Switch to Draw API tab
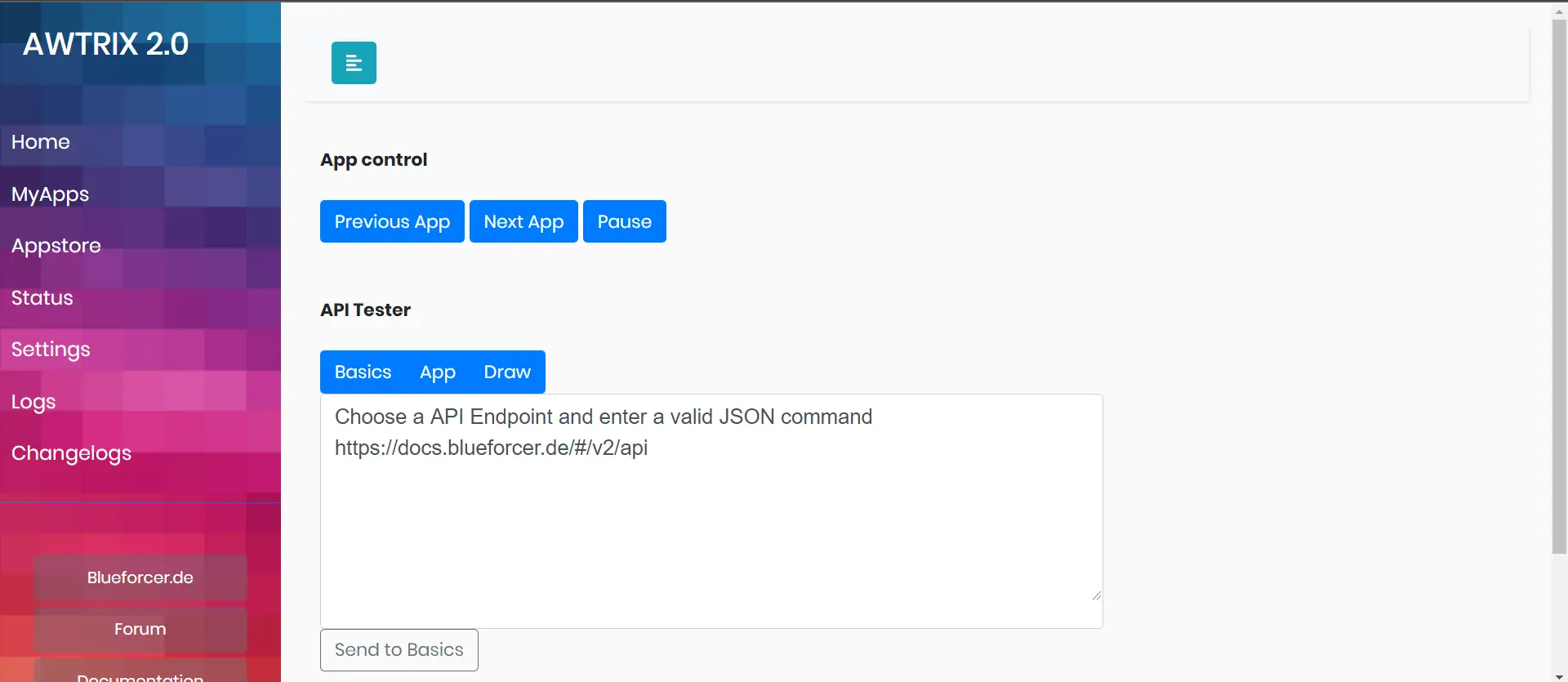Viewport: 1568px width, 682px height. pos(507,372)
